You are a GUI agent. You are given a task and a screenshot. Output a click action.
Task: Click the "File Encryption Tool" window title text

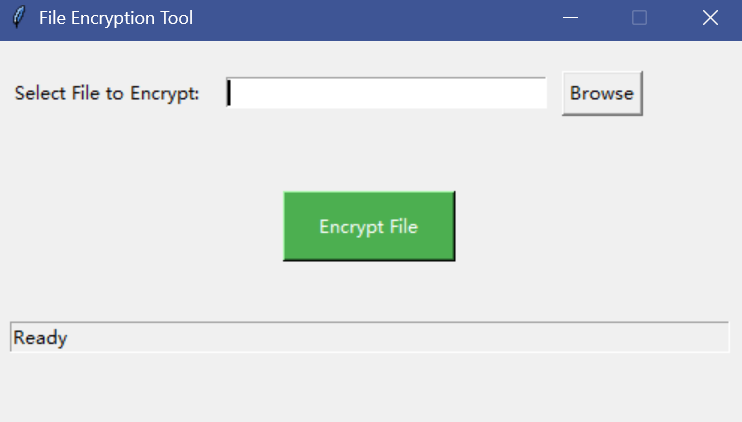[x=116, y=18]
